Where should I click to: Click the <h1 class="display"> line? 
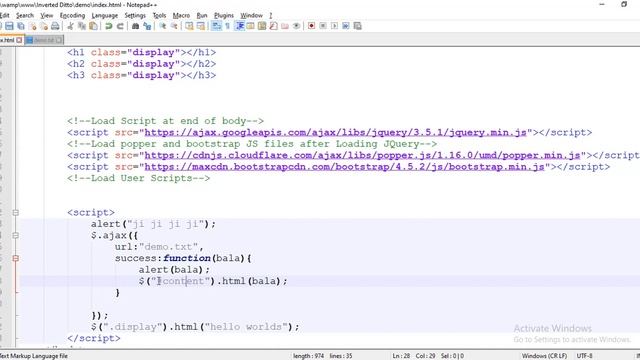coord(142,53)
